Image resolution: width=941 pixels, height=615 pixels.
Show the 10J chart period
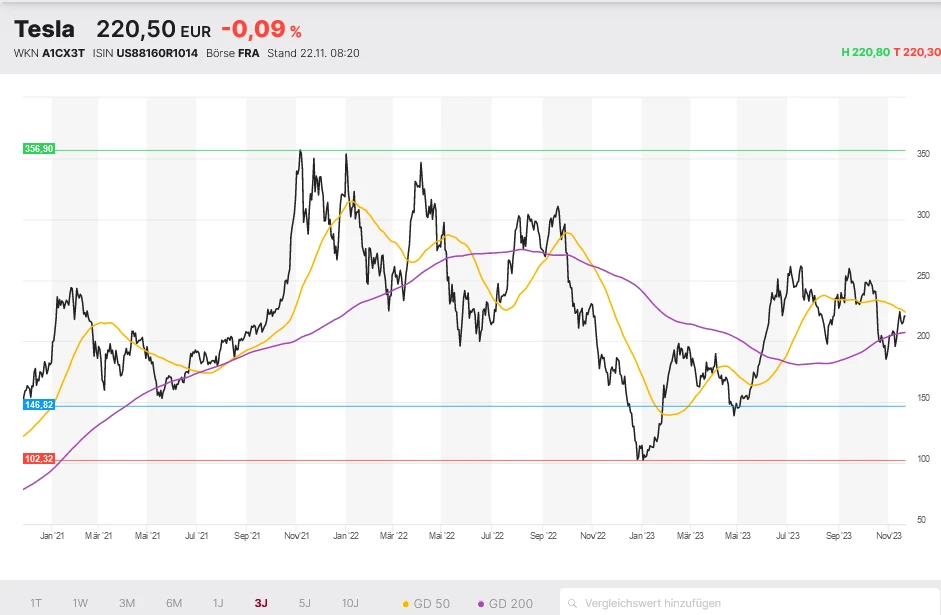pyautogui.click(x=350, y=603)
